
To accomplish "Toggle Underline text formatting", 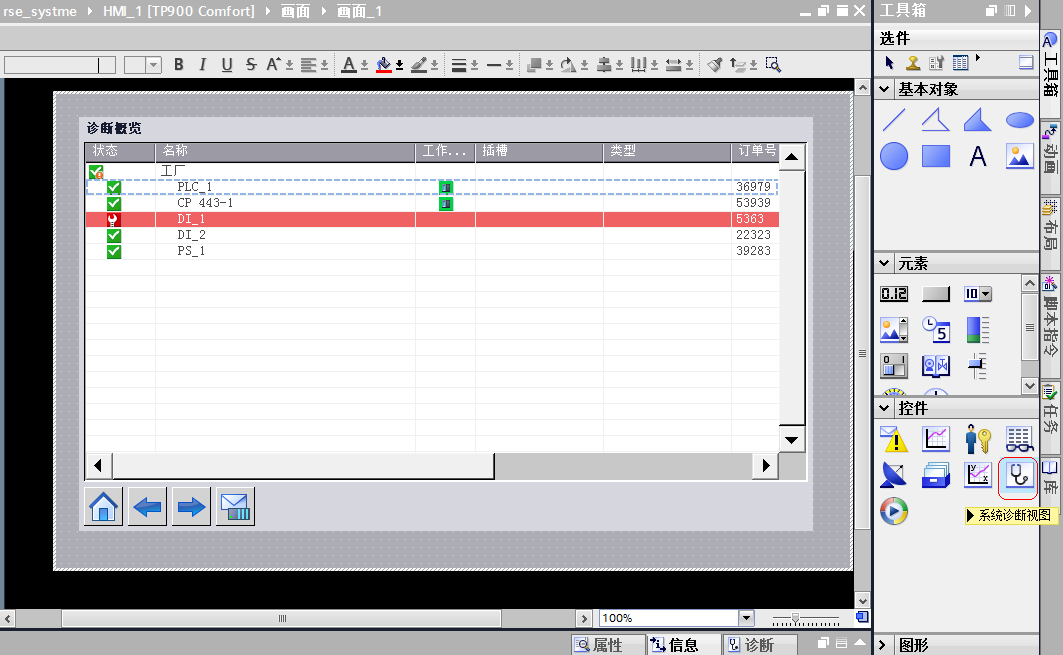I will [226, 64].
